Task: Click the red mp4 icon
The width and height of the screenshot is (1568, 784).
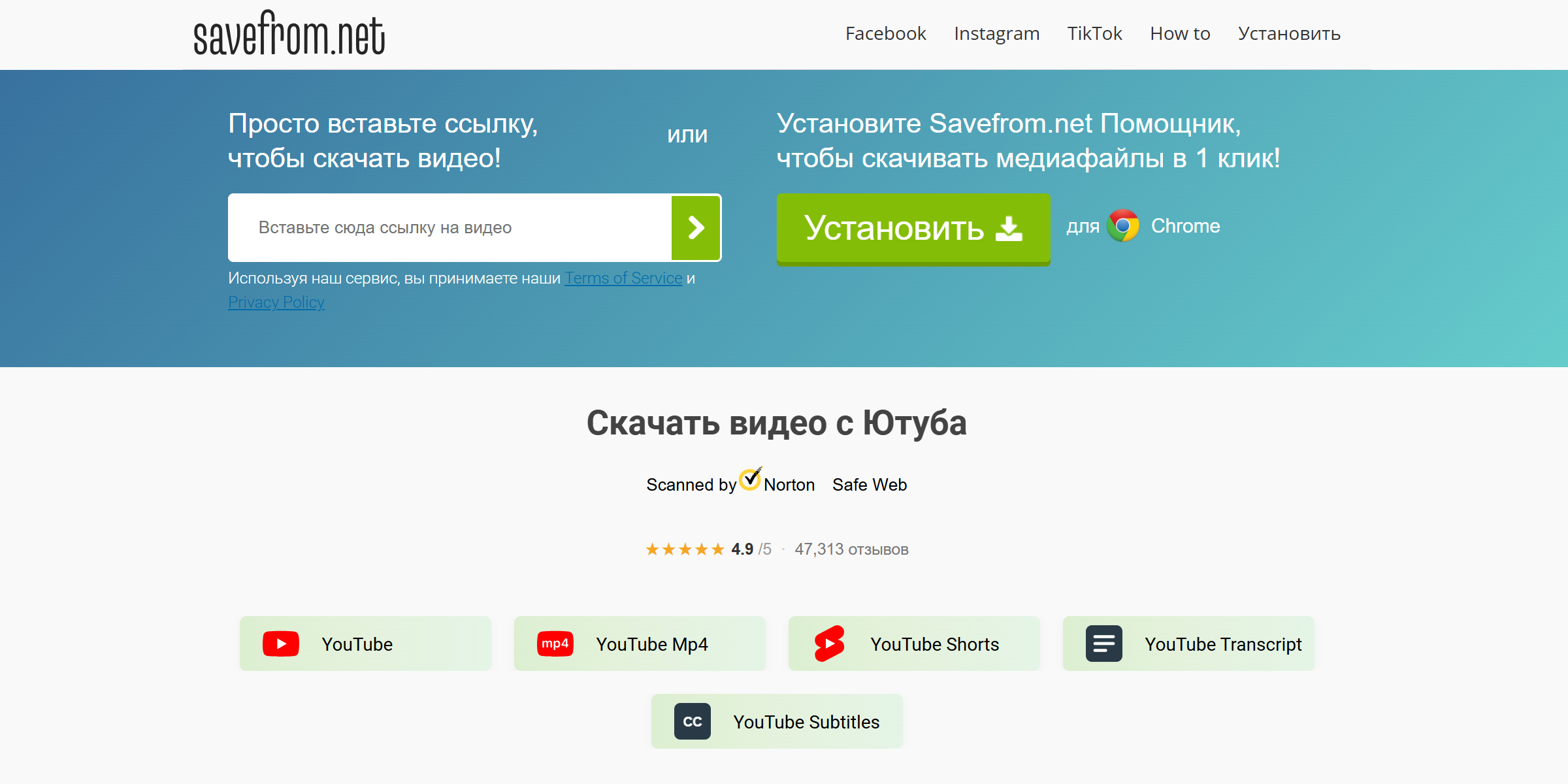Action: (555, 644)
